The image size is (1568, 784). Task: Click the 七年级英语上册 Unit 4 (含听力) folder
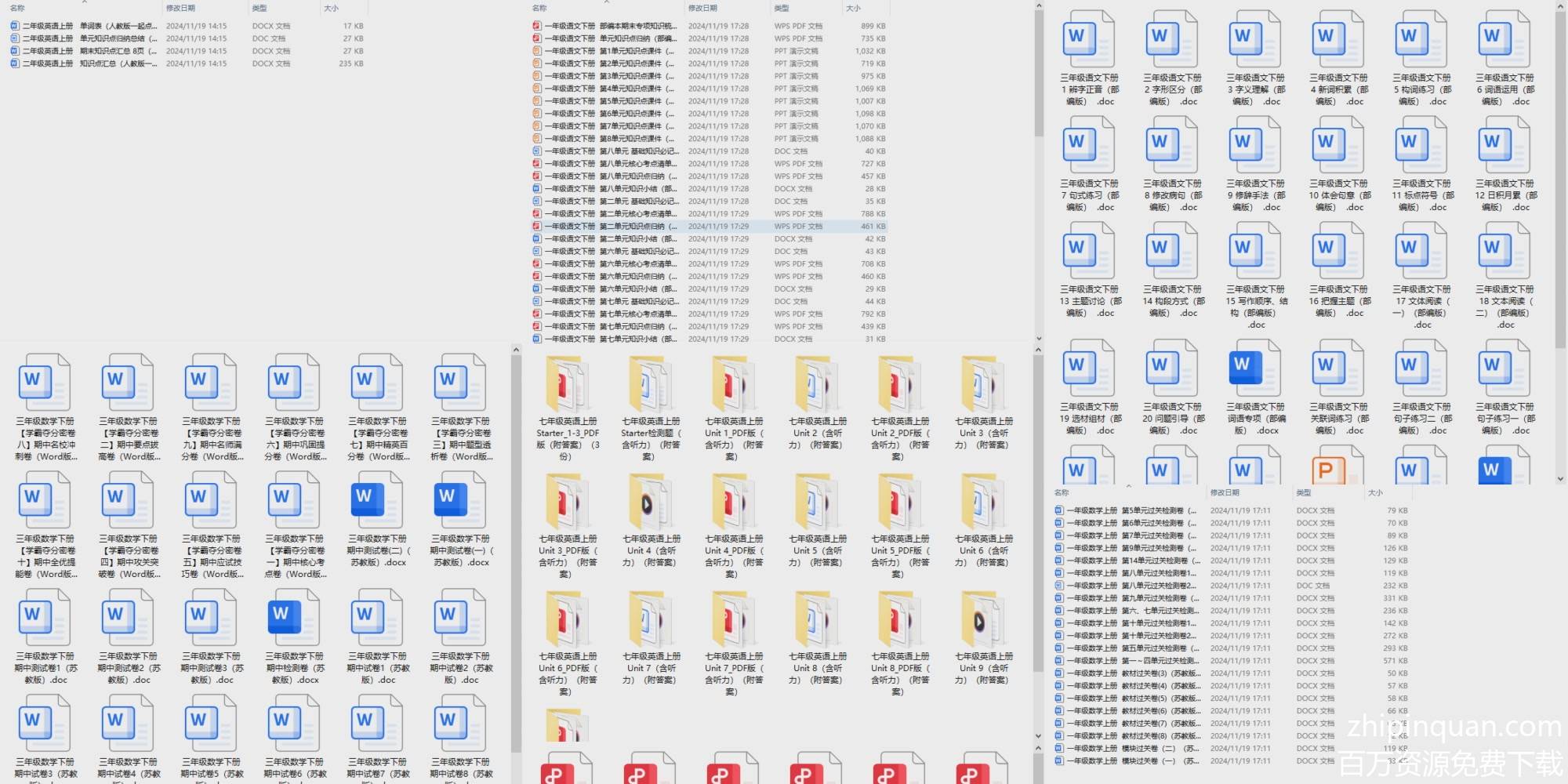pyautogui.click(x=651, y=502)
